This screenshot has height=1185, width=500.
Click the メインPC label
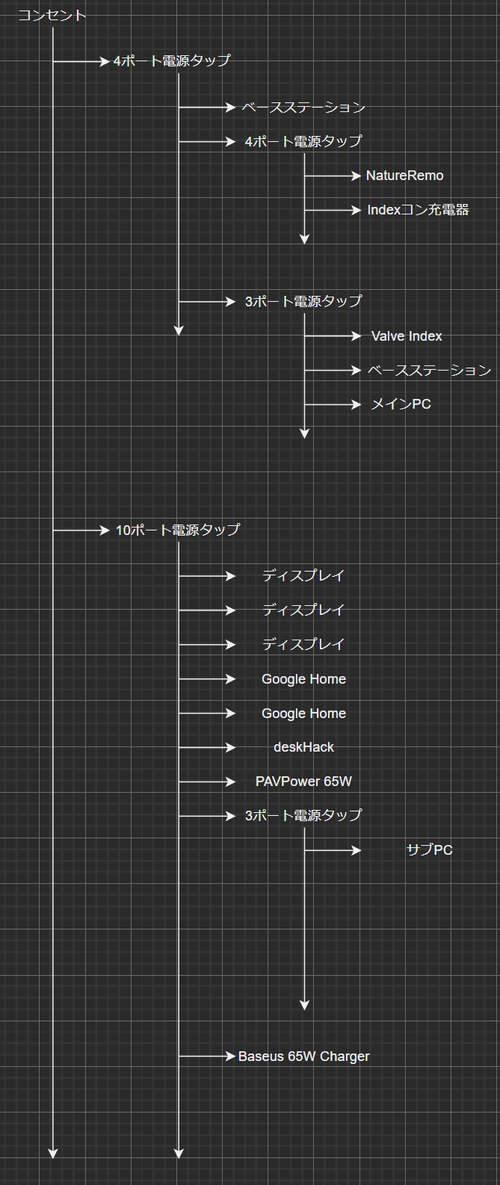[400, 404]
